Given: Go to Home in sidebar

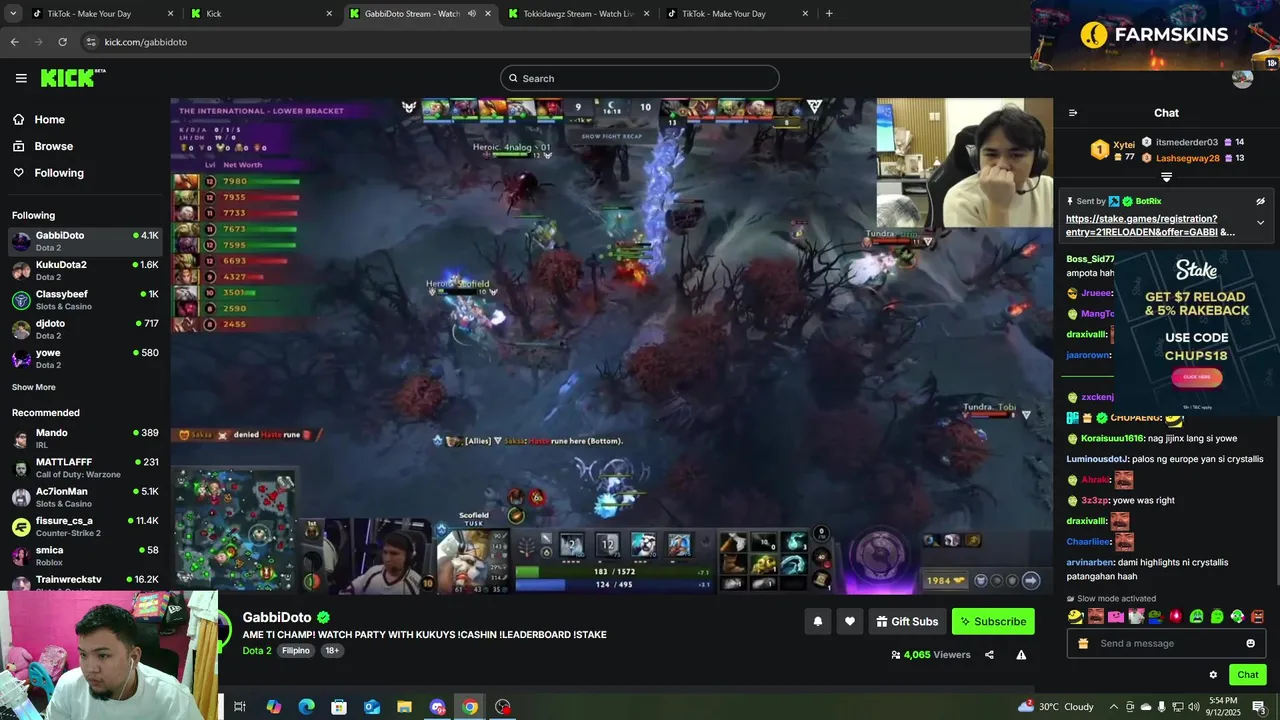Looking at the screenshot, I should click(49, 120).
